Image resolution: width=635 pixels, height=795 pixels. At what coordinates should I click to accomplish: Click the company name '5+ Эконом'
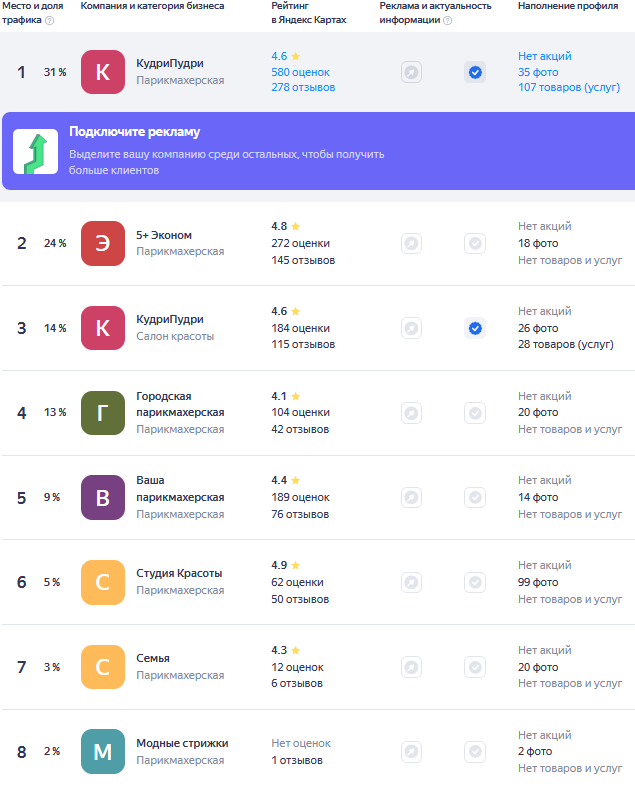click(164, 235)
